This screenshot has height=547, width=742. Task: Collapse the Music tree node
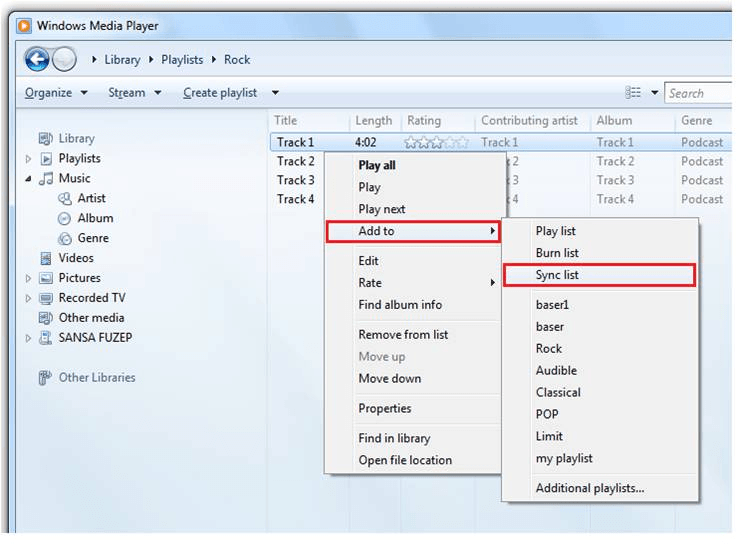click(28, 179)
